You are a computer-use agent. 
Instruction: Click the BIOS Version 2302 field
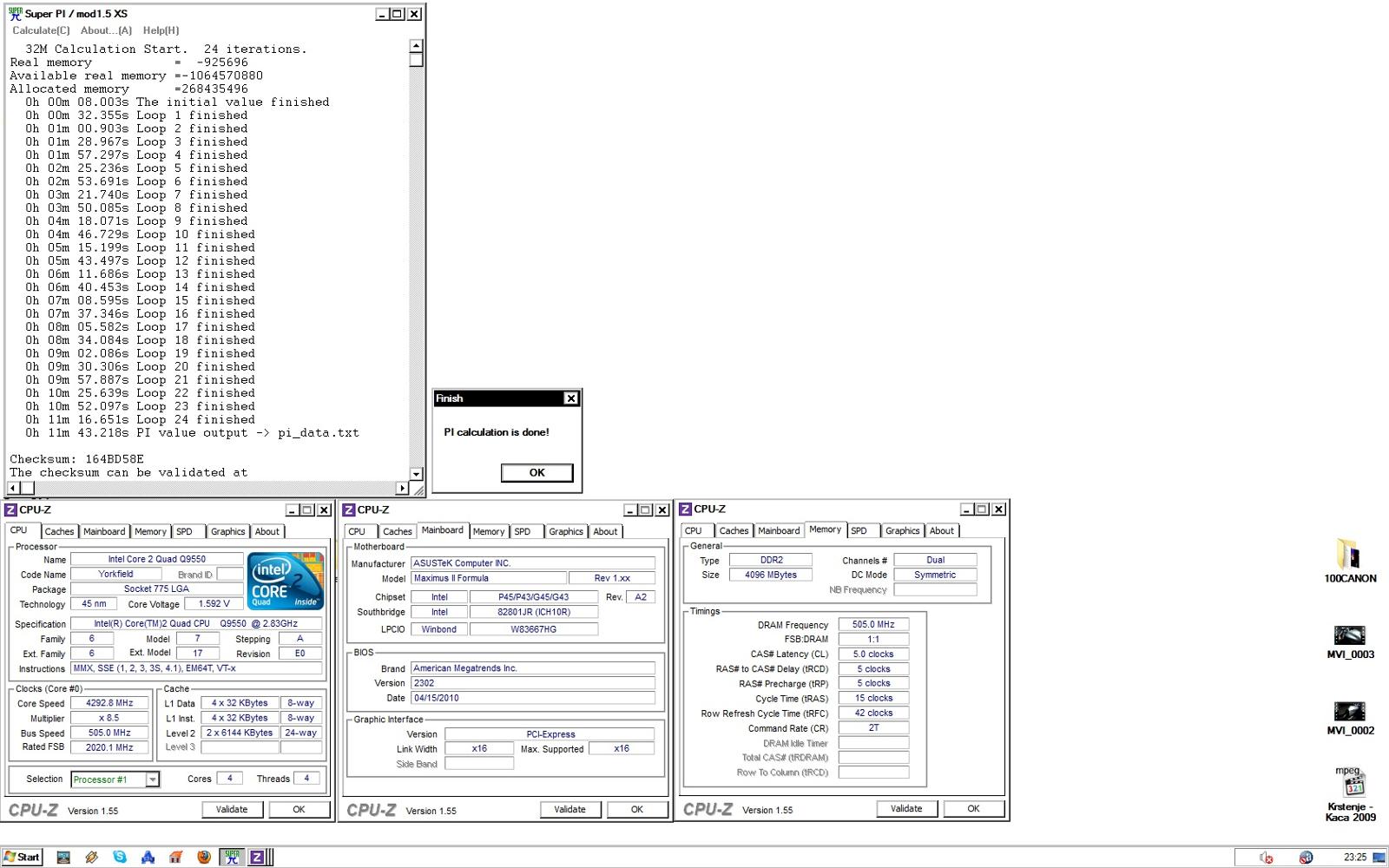click(x=533, y=683)
